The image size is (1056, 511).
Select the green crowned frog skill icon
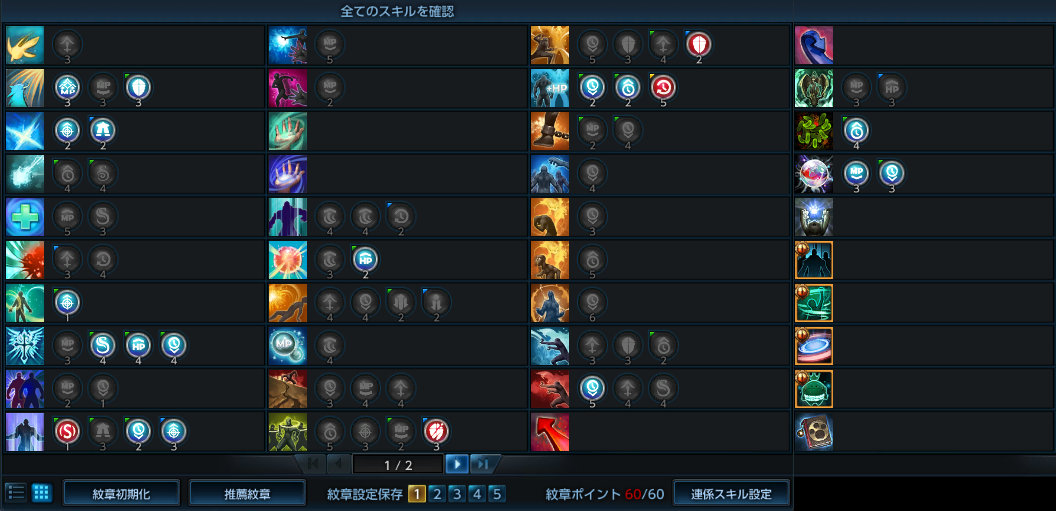[x=814, y=389]
